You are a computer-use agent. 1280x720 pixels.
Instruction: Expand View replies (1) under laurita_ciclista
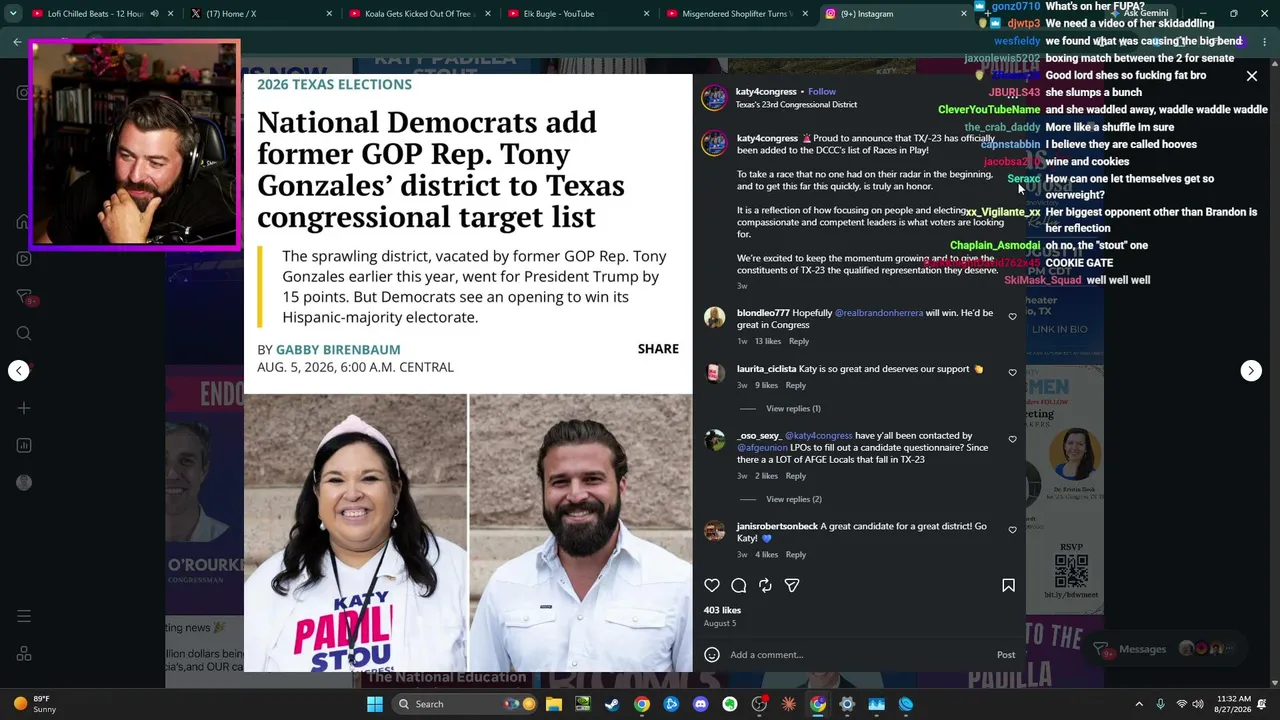pyautogui.click(x=793, y=408)
